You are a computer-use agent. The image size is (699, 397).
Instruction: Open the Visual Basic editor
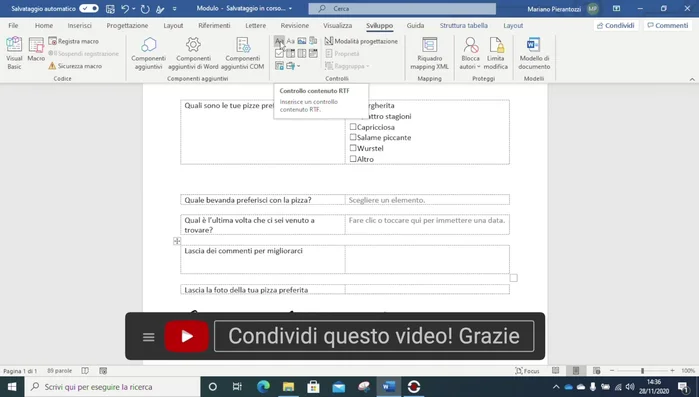(x=14, y=53)
